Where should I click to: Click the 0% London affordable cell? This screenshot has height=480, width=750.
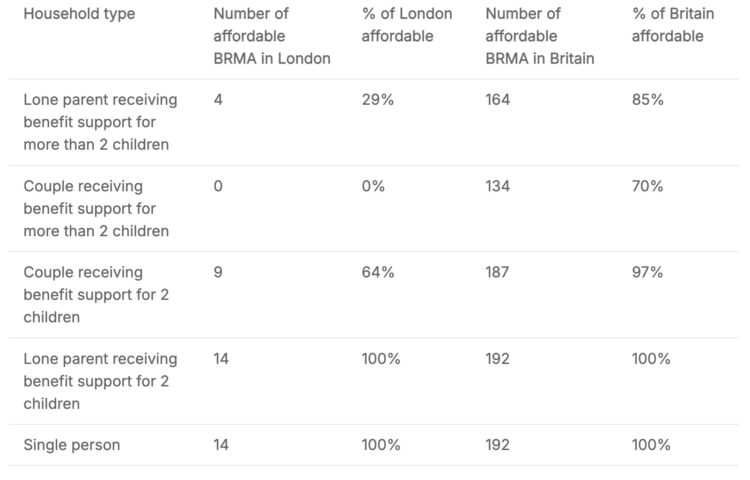point(373,186)
